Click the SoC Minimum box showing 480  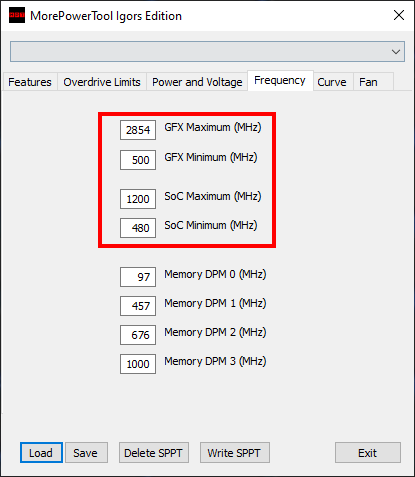138,228
